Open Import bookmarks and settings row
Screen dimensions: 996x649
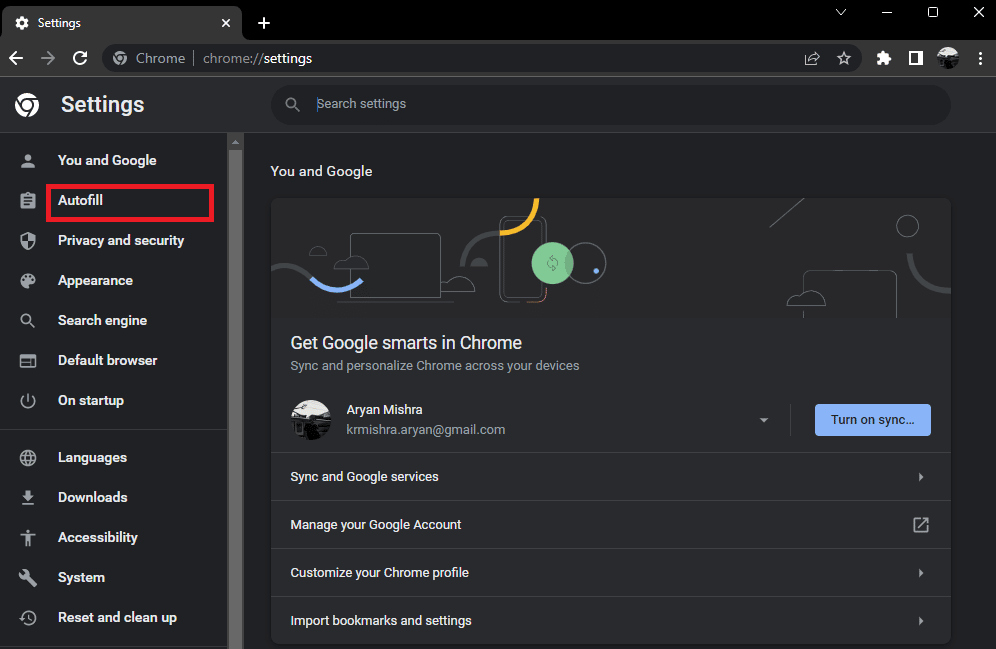tap(610, 620)
